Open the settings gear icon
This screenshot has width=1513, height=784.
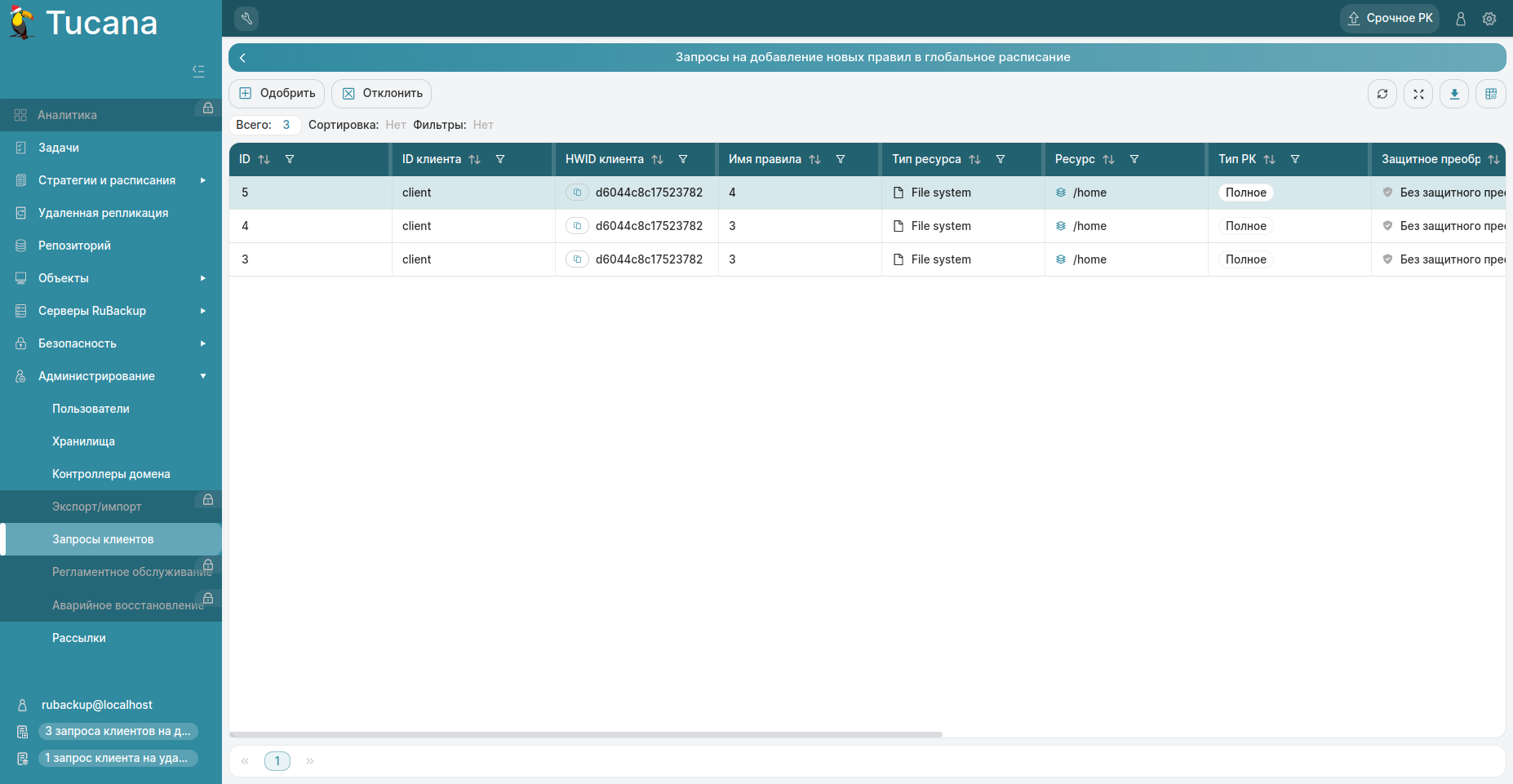click(x=1489, y=19)
